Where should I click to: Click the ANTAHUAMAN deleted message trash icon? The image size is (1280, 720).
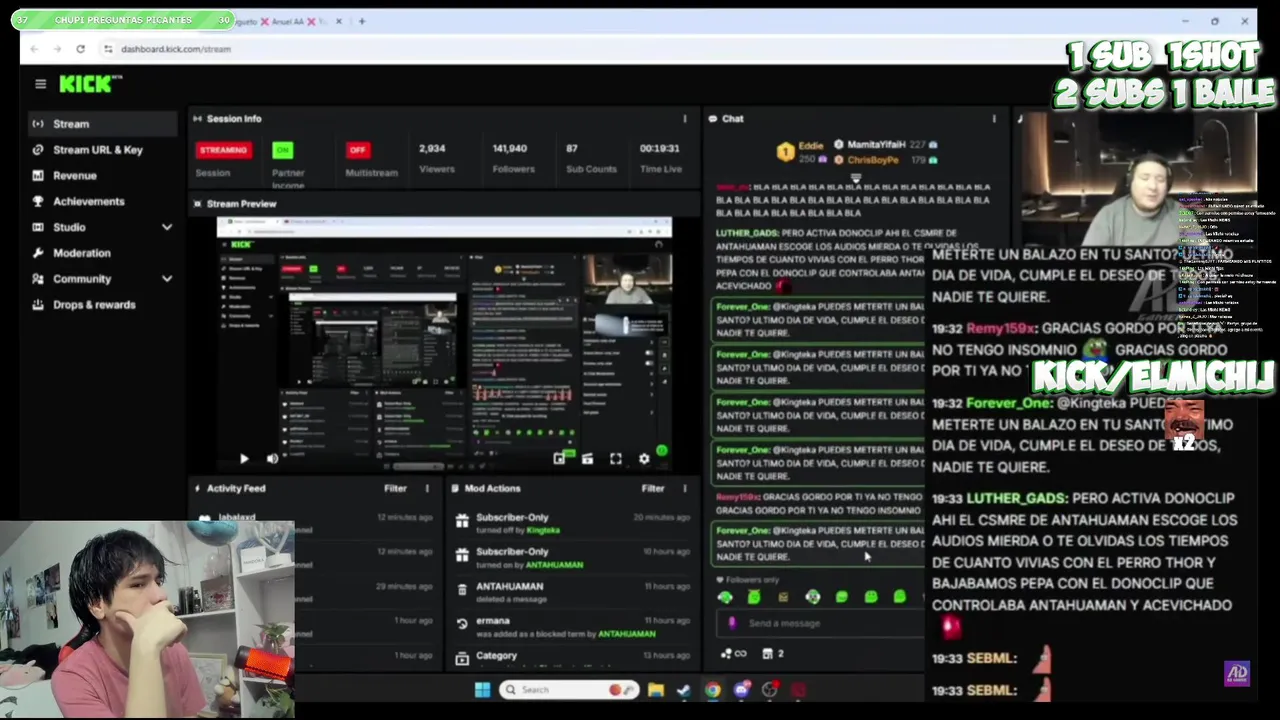coord(462,590)
